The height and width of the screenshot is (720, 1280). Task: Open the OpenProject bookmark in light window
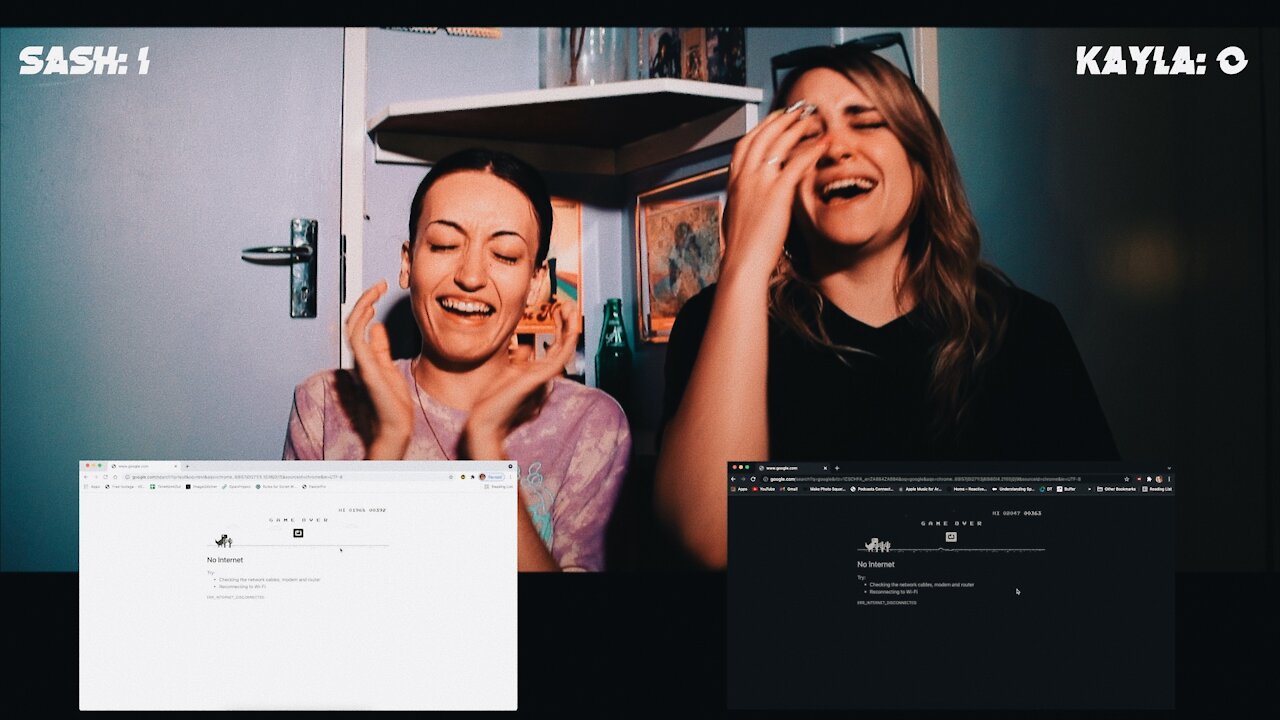237,487
